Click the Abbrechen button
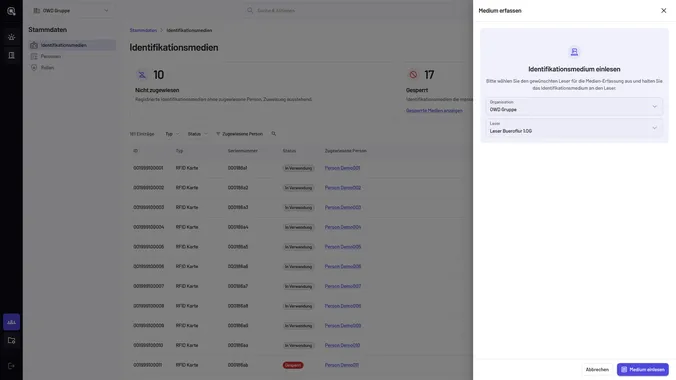676x380 pixels. [597, 370]
